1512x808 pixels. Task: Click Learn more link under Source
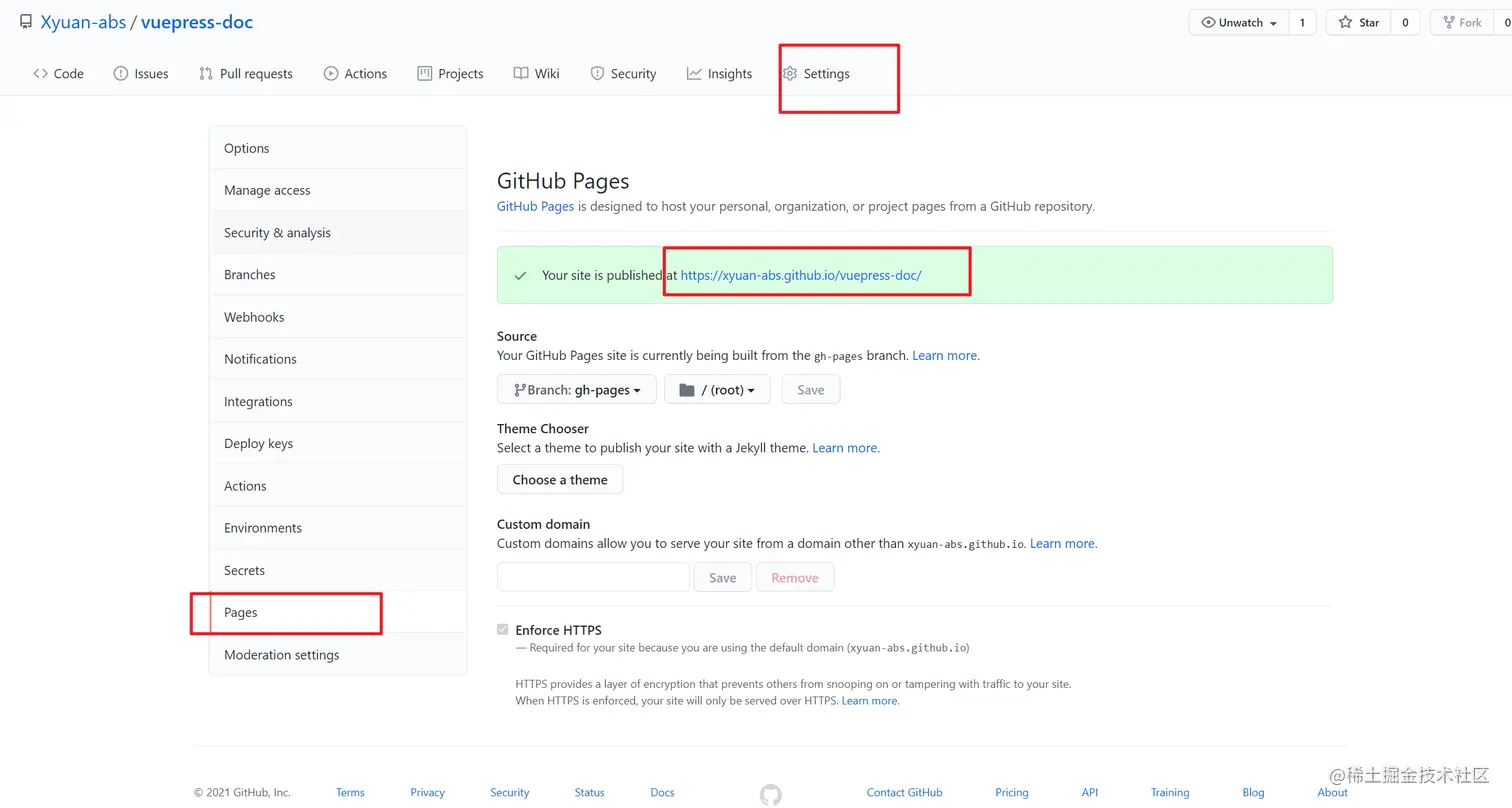pos(944,355)
